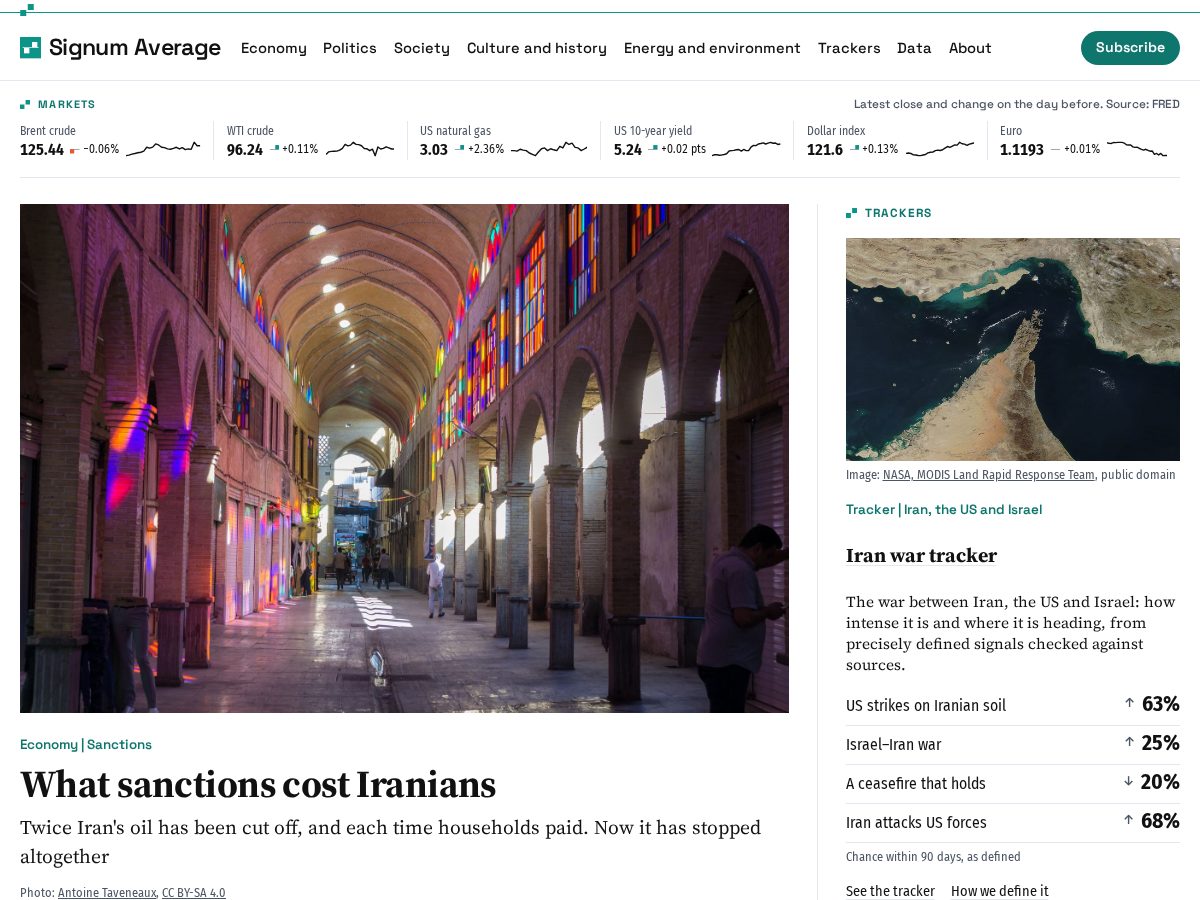Image resolution: width=1200 pixels, height=900 pixels.
Task: Click WTI crude +0.11% change
Action: [x=300, y=150]
